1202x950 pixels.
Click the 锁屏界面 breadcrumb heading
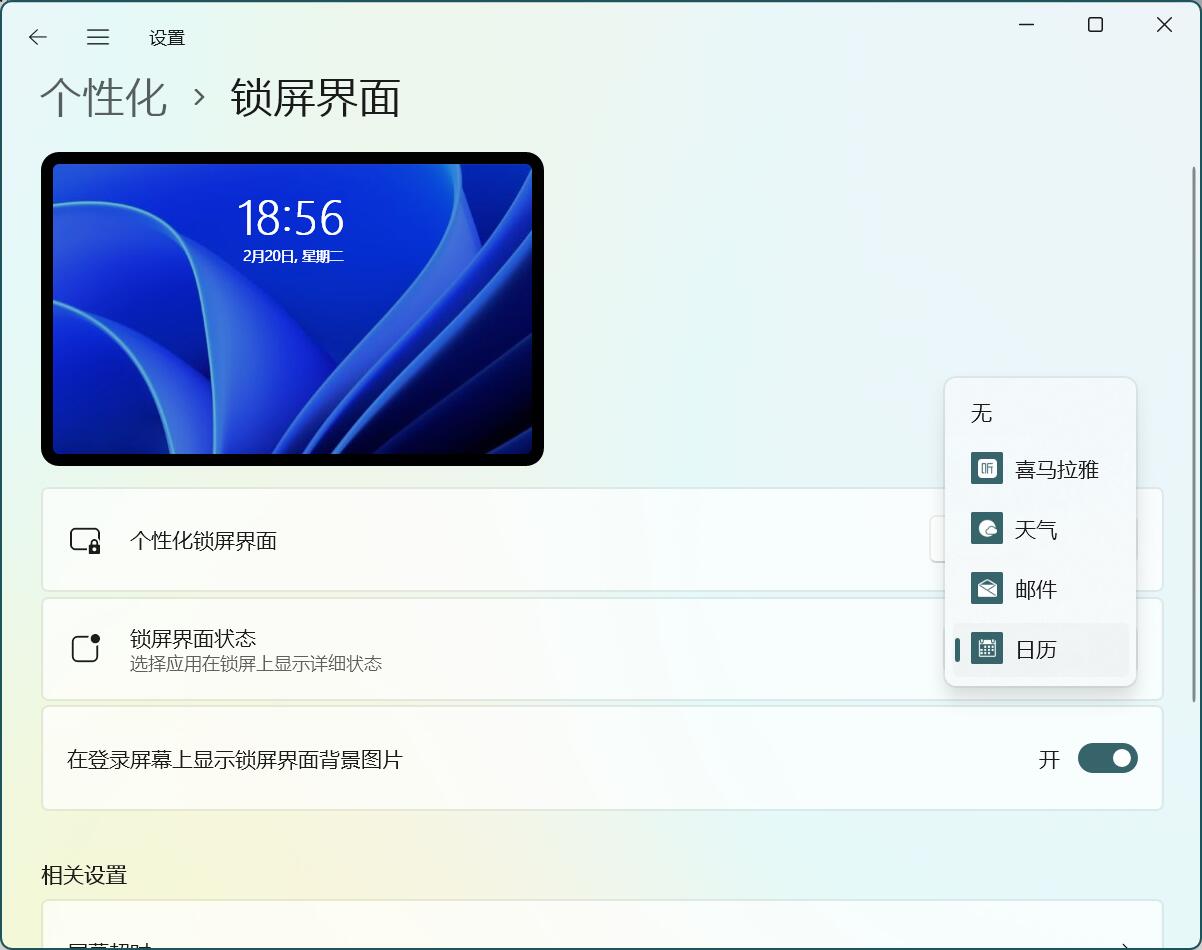pos(315,98)
